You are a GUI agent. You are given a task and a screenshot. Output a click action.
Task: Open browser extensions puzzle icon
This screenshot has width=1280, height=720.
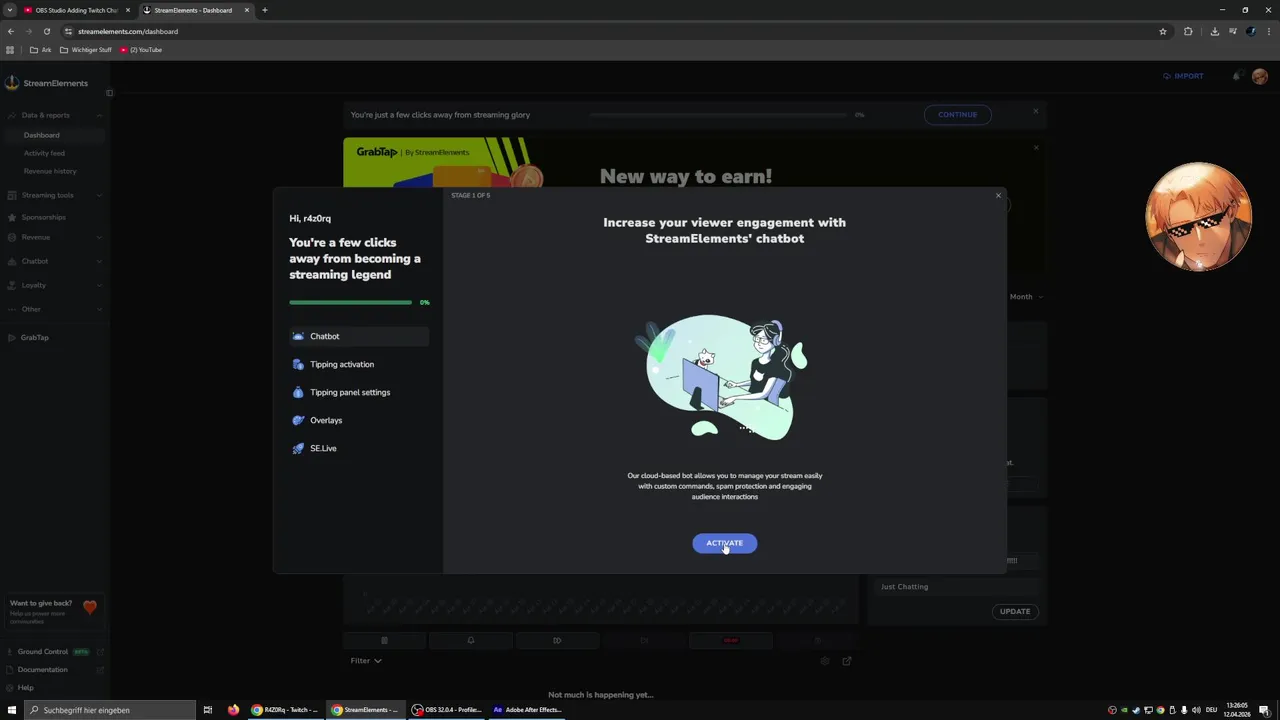(1188, 31)
